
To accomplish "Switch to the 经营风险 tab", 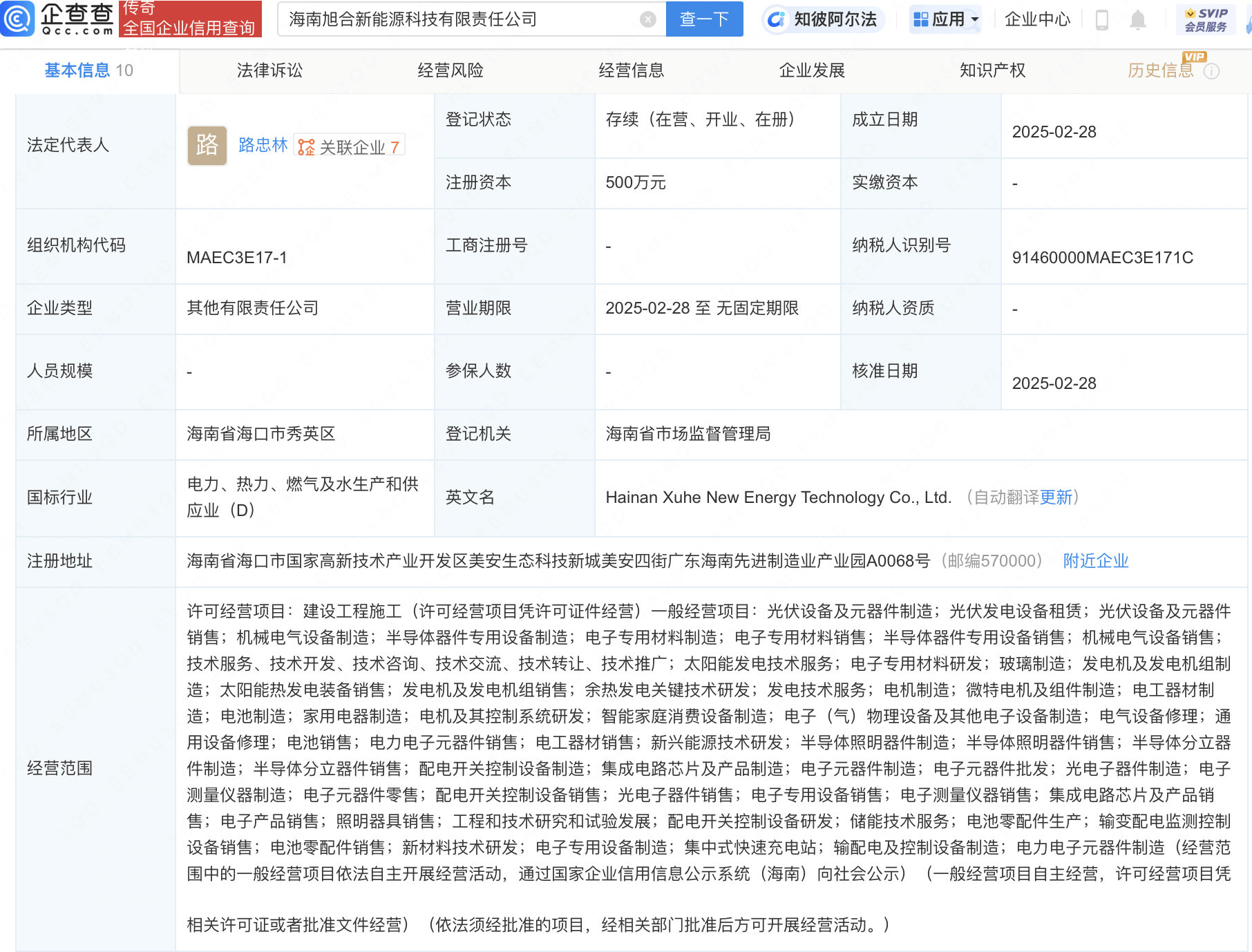I will [x=450, y=70].
